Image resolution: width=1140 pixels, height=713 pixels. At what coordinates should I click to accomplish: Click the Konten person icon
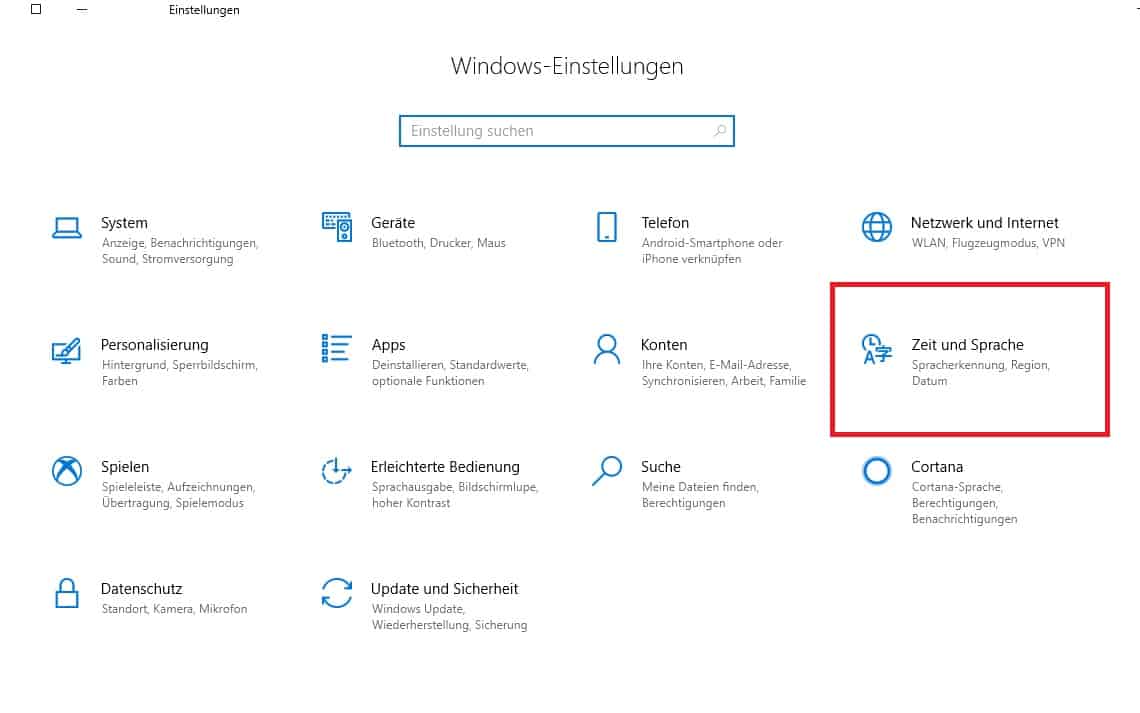(x=606, y=349)
